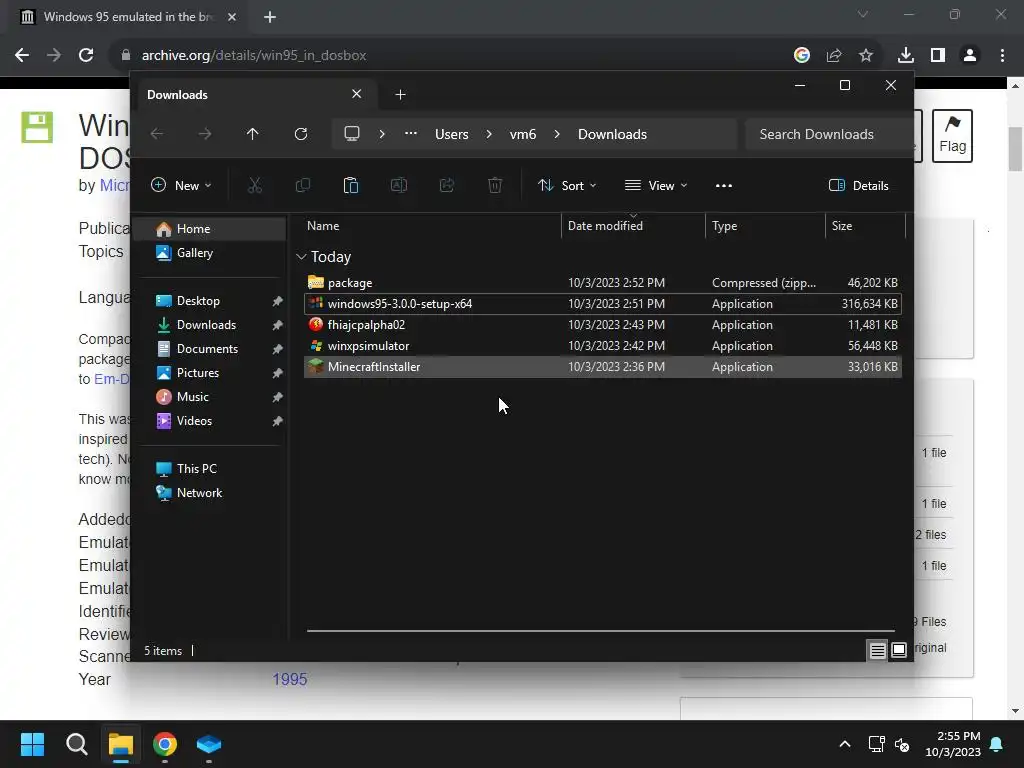
Task: Refresh the Downloads folder view
Action: (301, 134)
